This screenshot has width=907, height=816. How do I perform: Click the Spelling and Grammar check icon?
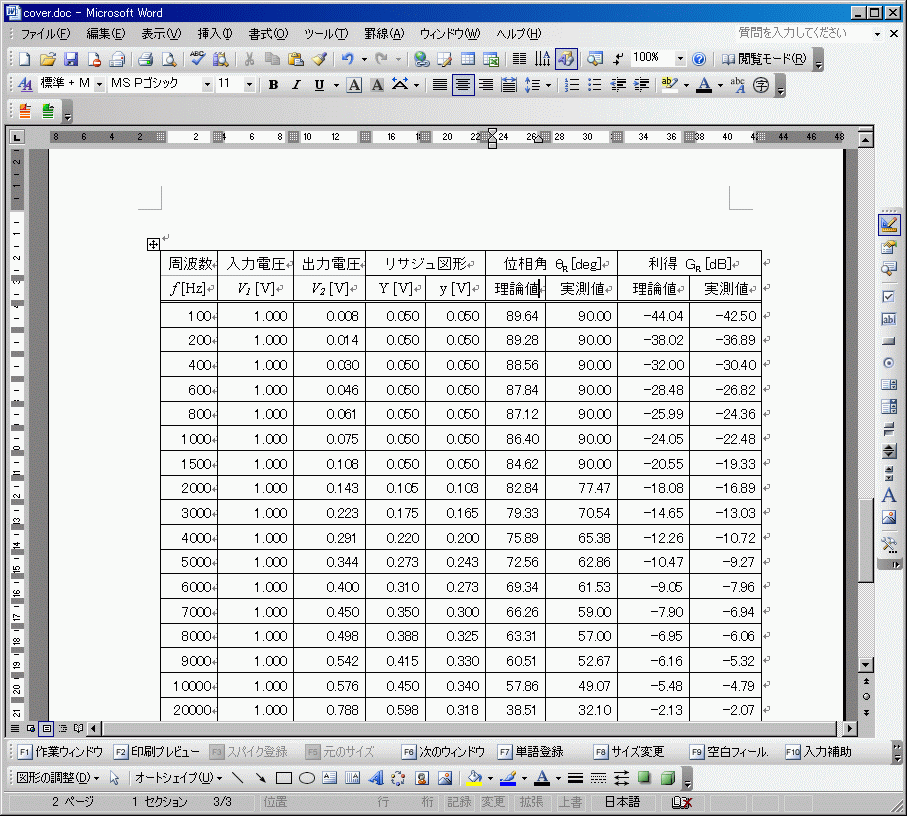(197, 59)
